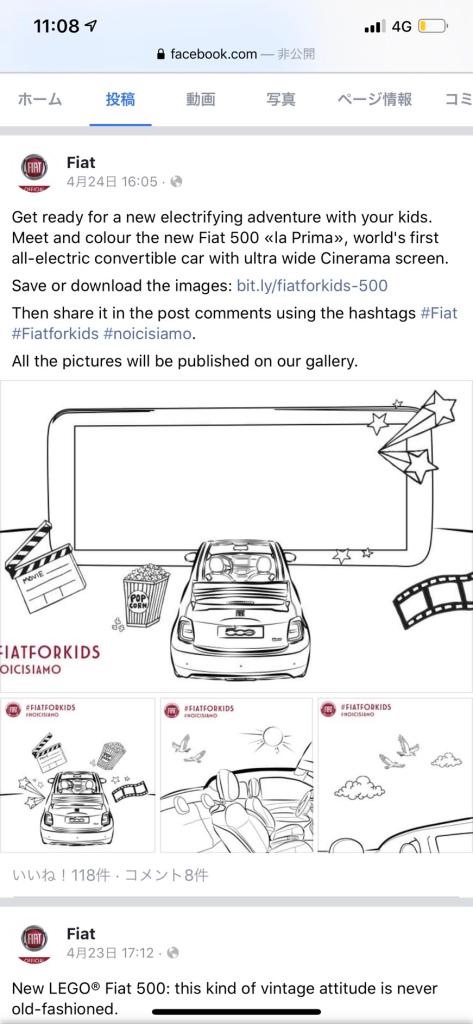Tap the cellular signal bars icon
This screenshot has width=473, height=1024.
(374, 26)
